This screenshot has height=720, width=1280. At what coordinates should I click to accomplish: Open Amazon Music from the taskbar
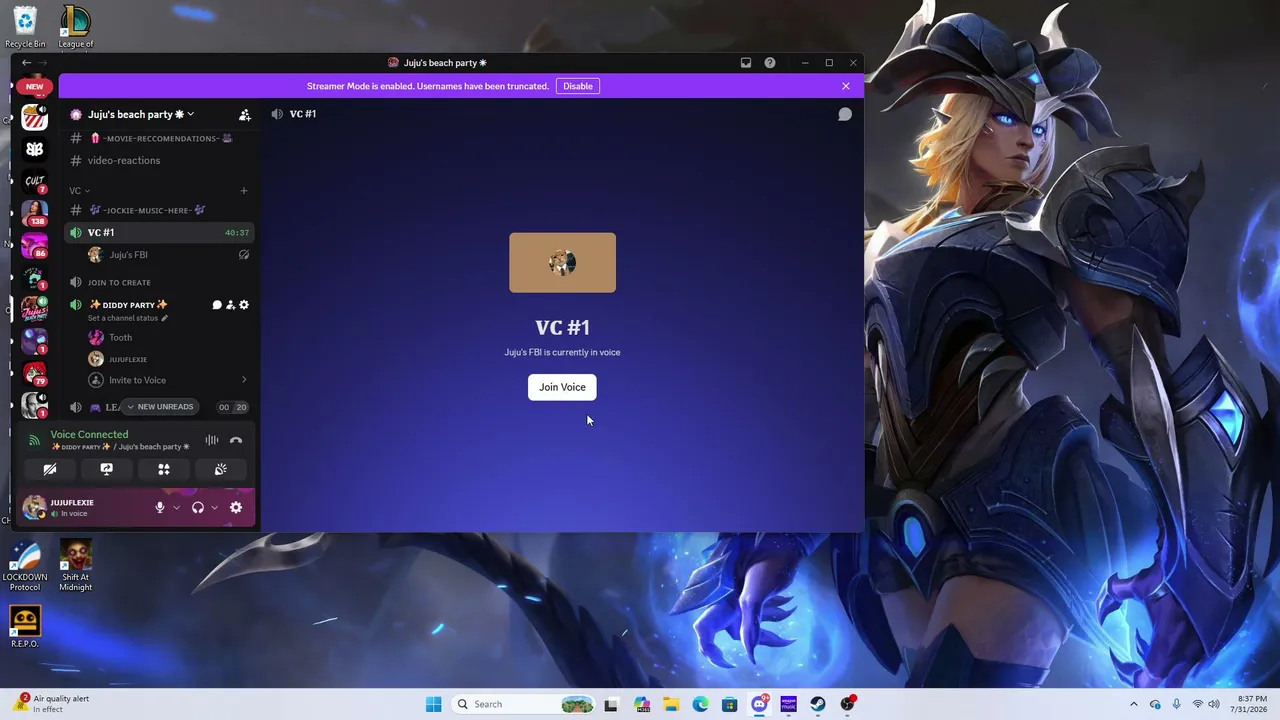(x=789, y=704)
